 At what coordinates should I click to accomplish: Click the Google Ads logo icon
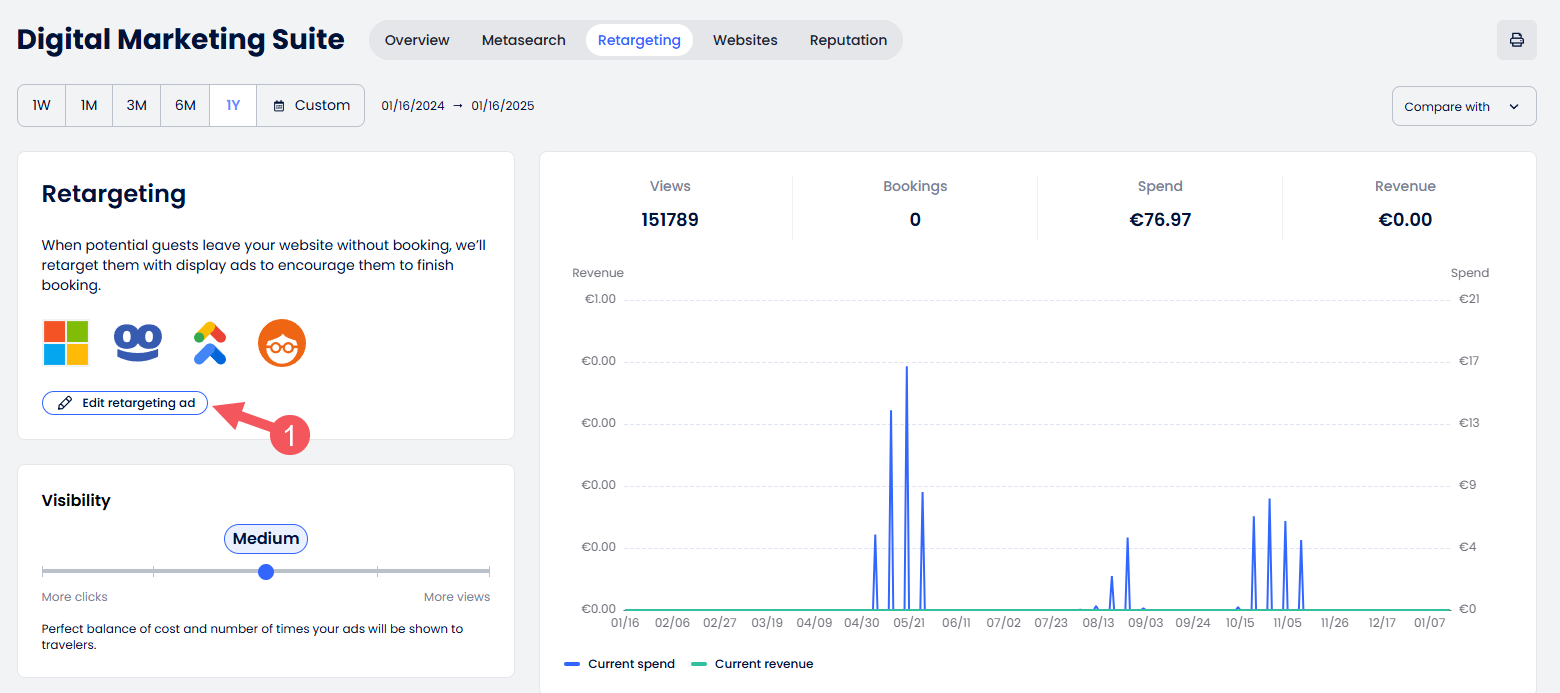tap(210, 343)
